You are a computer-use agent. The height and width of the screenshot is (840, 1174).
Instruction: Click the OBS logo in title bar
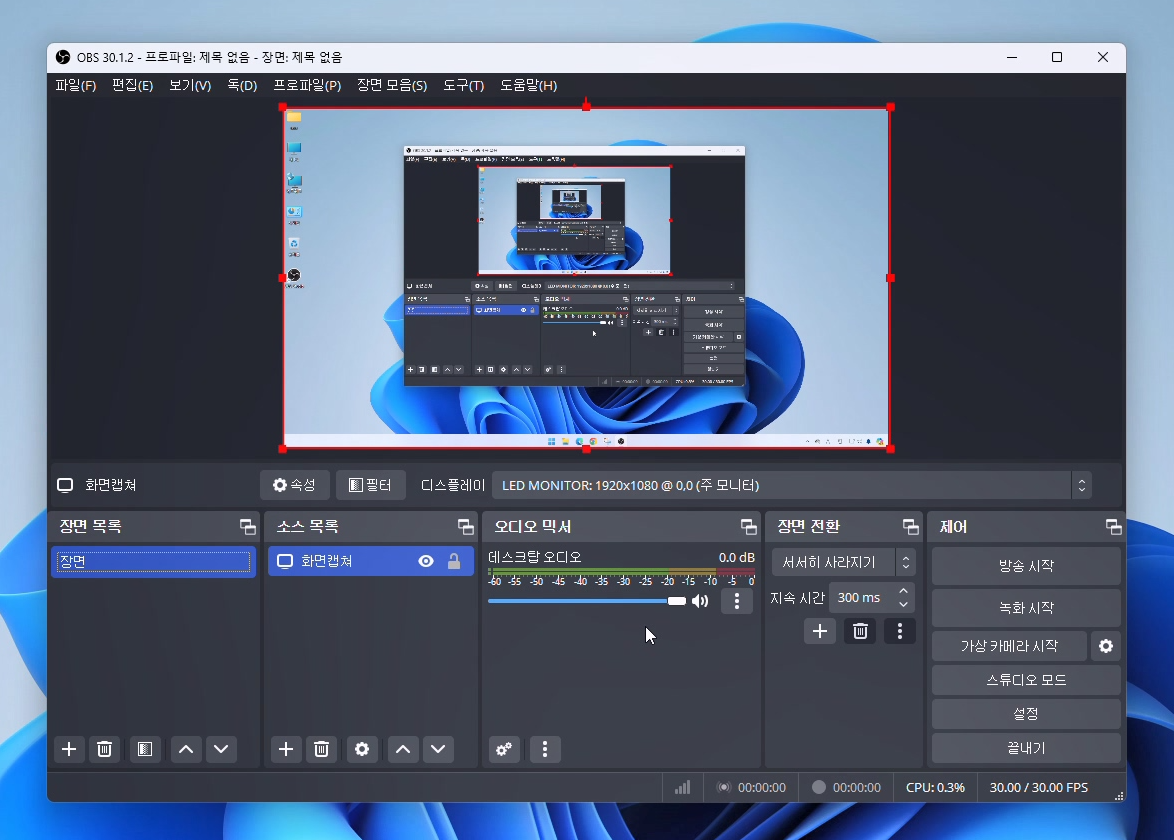pyautogui.click(x=63, y=58)
